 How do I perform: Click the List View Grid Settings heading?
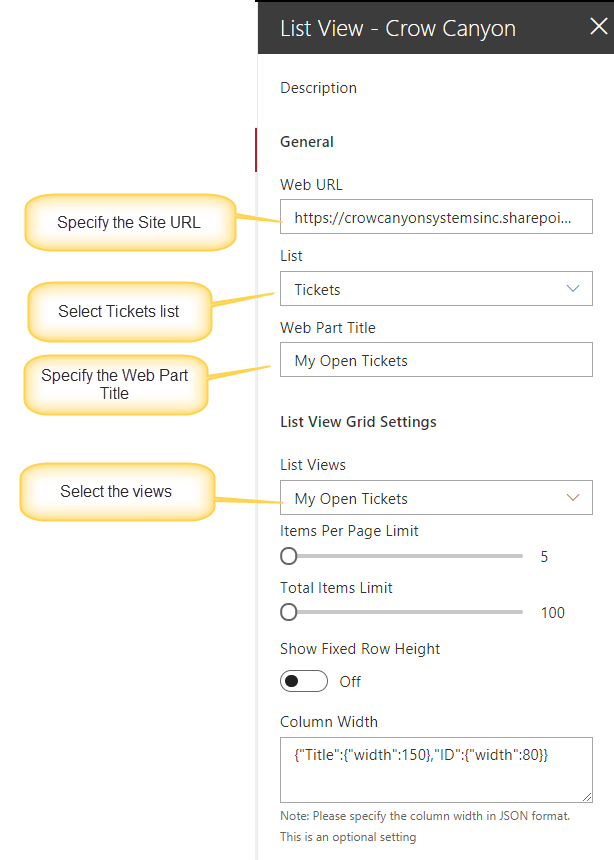(x=358, y=422)
